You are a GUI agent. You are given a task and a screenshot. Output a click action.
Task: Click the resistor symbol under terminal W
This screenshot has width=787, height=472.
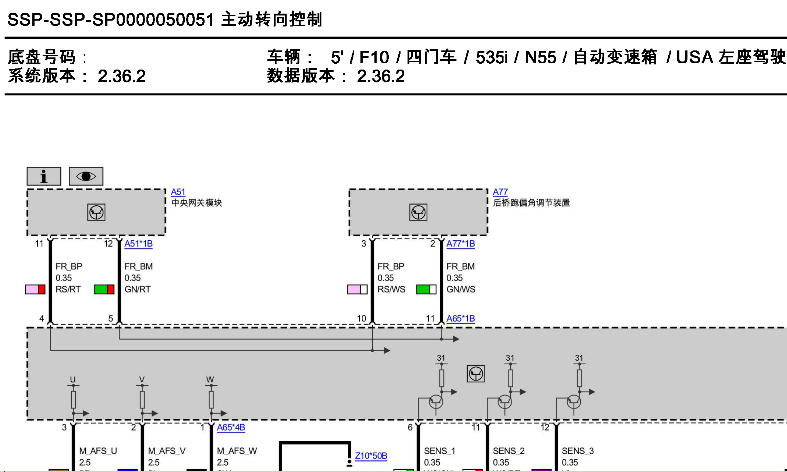[211, 400]
